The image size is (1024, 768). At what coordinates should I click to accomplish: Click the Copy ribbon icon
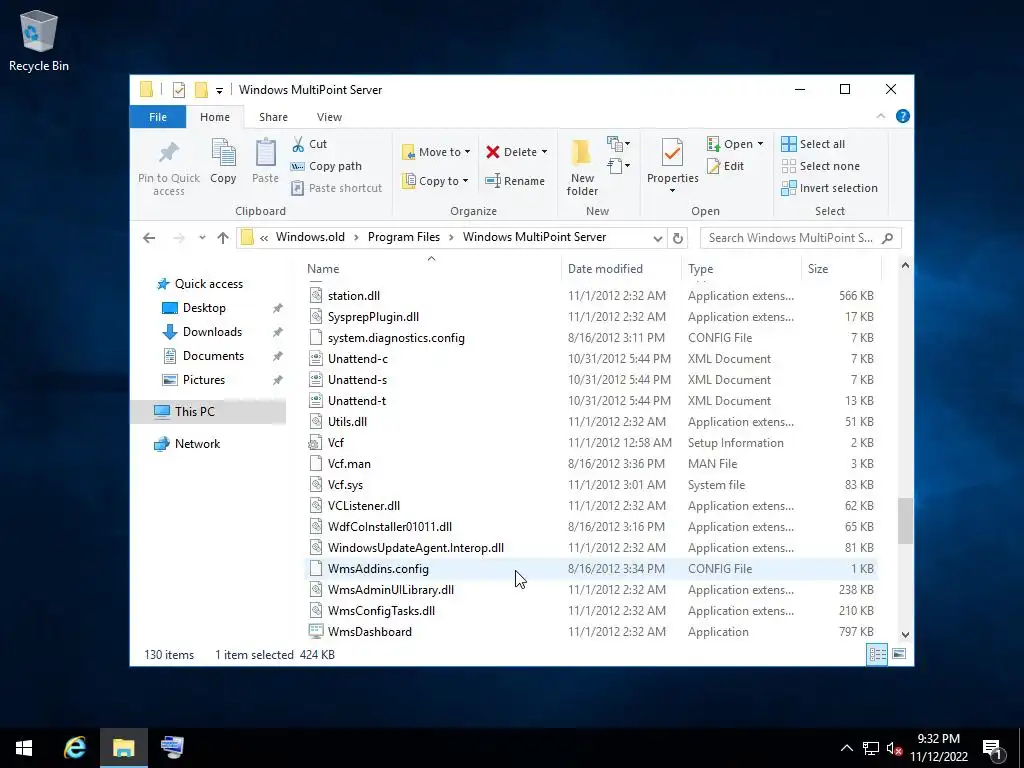tap(223, 153)
